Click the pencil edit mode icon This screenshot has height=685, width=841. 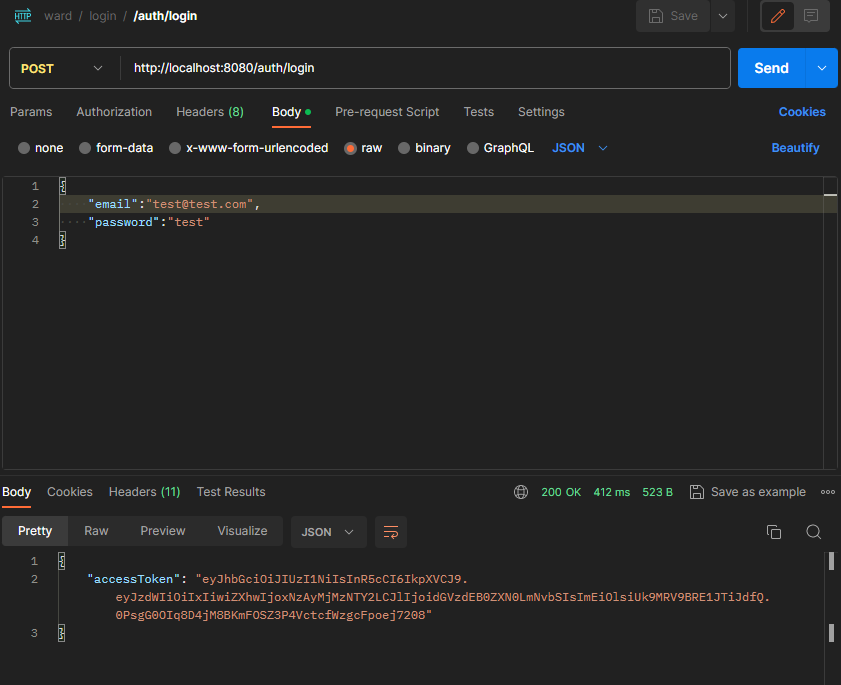tap(778, 16)
